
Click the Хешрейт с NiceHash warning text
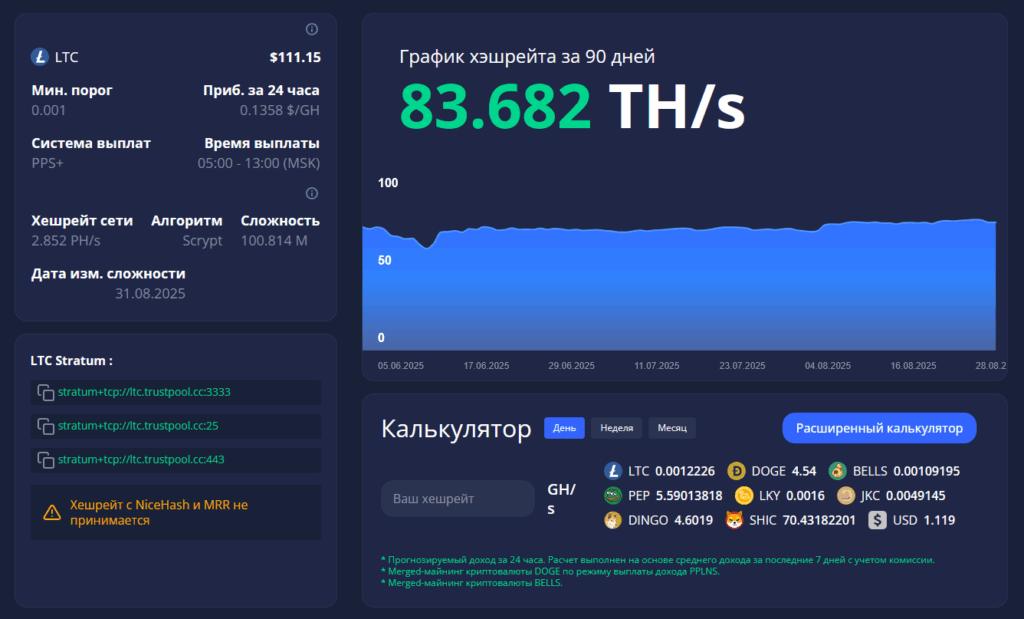(159, 513)
